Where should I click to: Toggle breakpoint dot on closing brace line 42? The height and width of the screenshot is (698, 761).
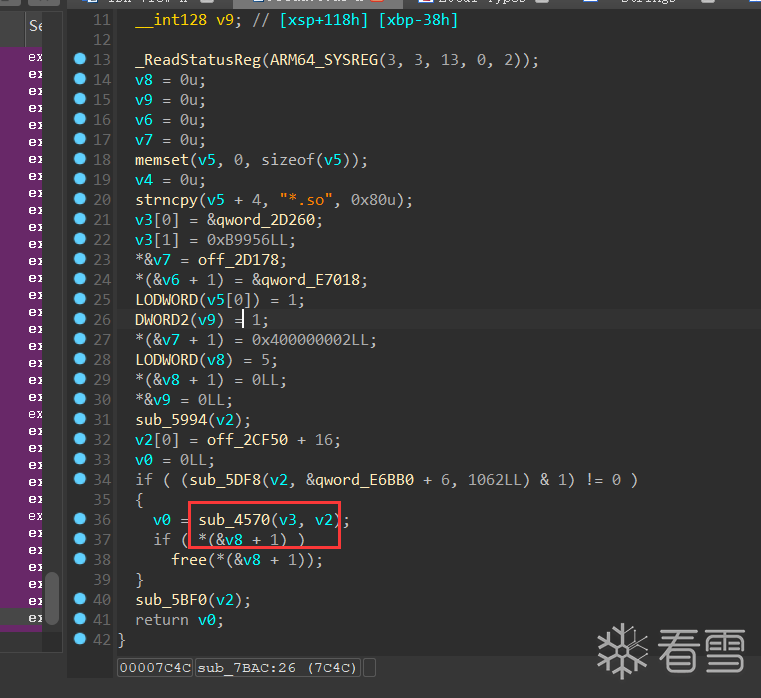coord(80,639)
